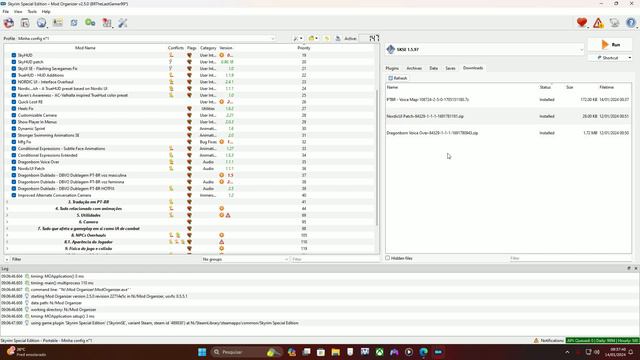This screenshot has height=360, width=640.
Task: Toggle the SkyHUD patch mod checkbox
Action: pos(14,62)
